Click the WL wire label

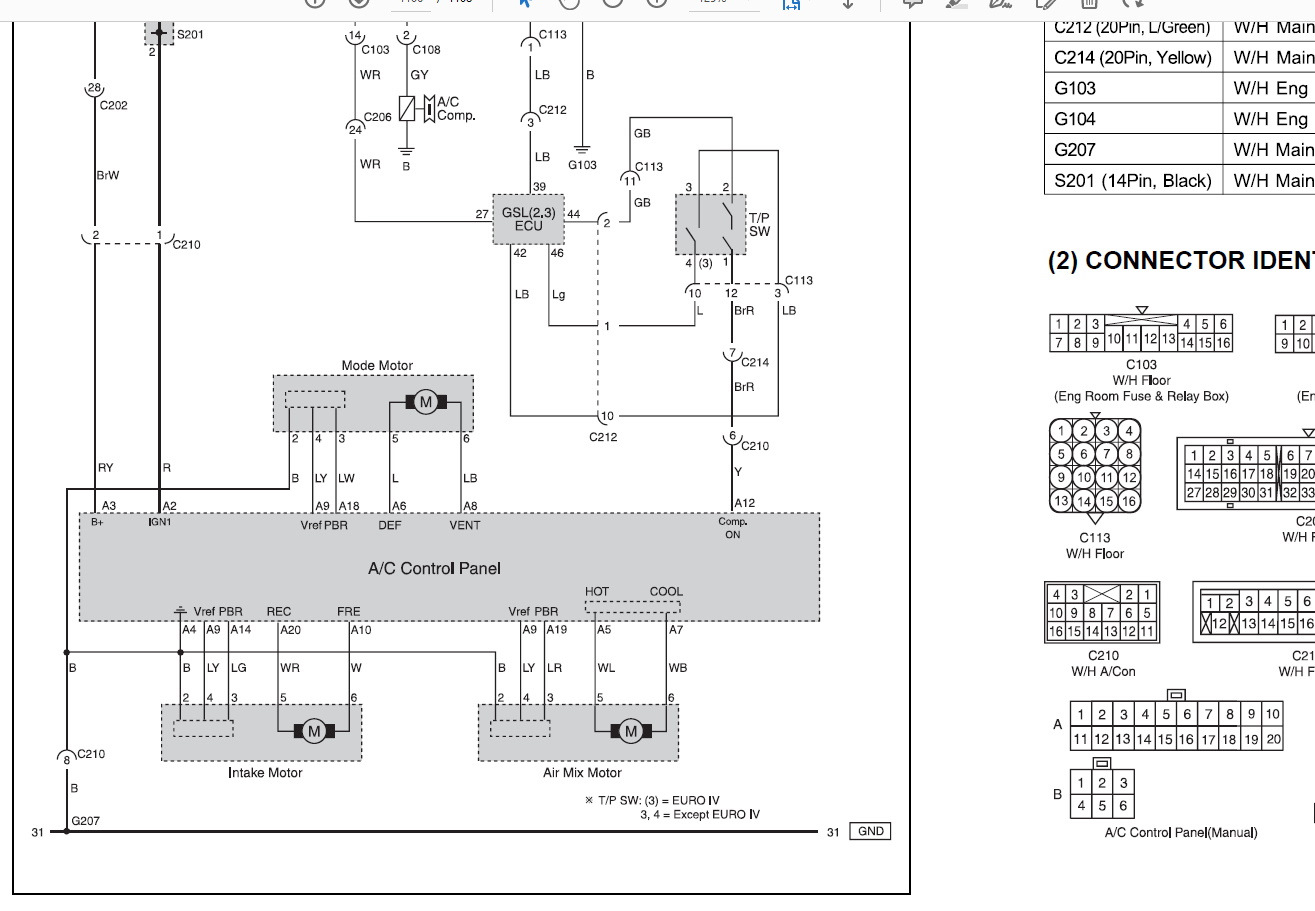pos(606,668)
